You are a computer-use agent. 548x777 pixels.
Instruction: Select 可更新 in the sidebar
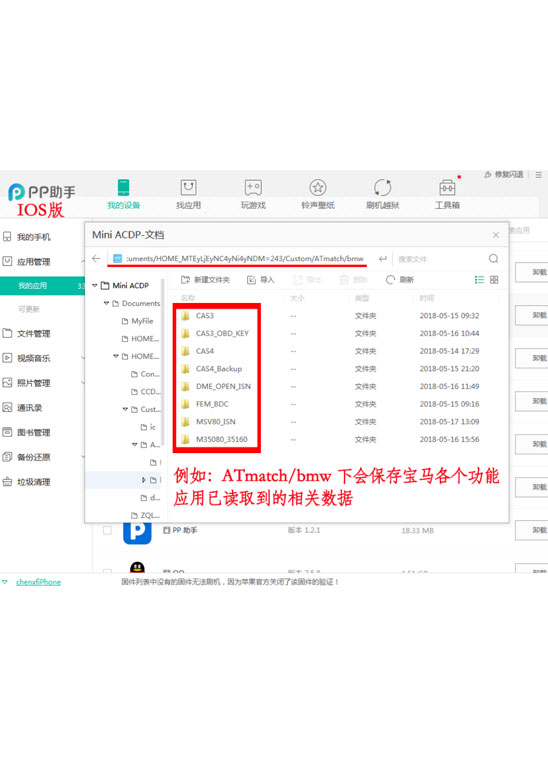pos(29,309)
